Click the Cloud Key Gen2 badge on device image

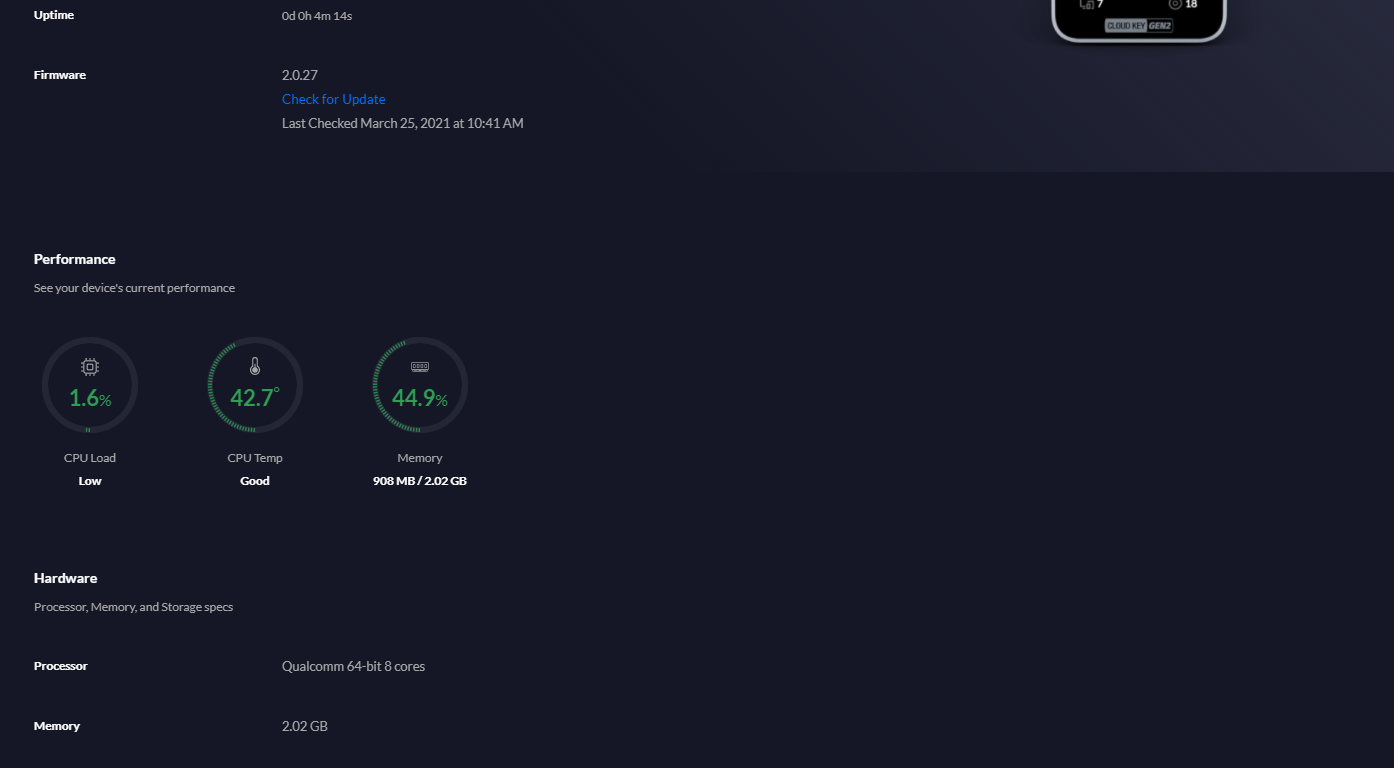1139,26
